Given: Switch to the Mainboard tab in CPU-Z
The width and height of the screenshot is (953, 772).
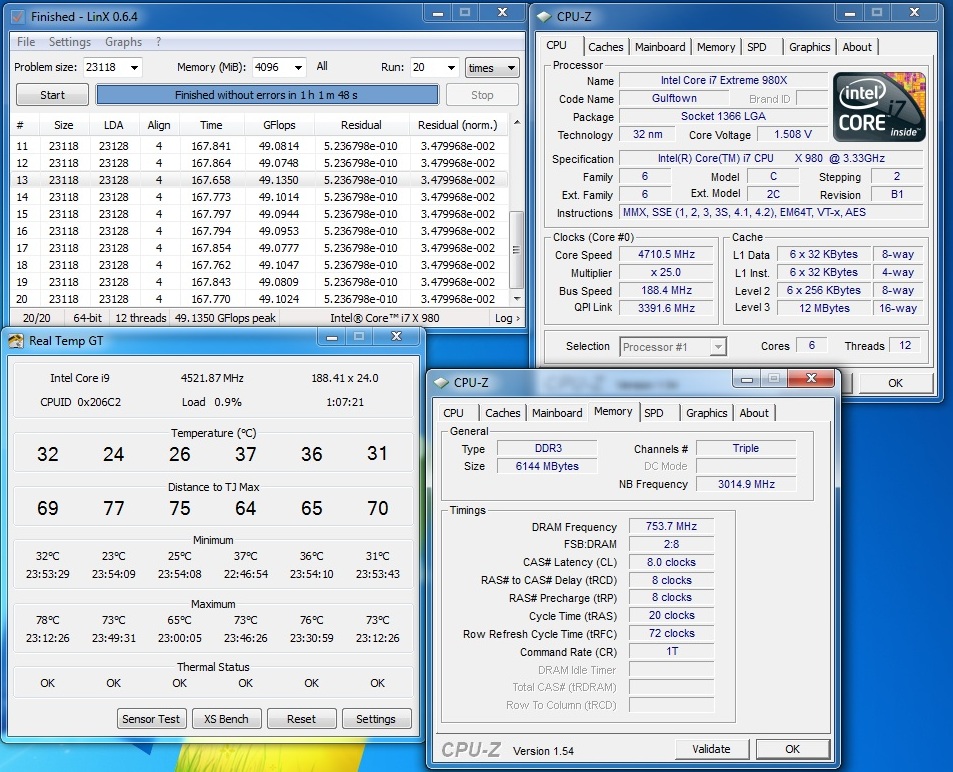Looking at the screenshot, I should (x=660, y=47).
